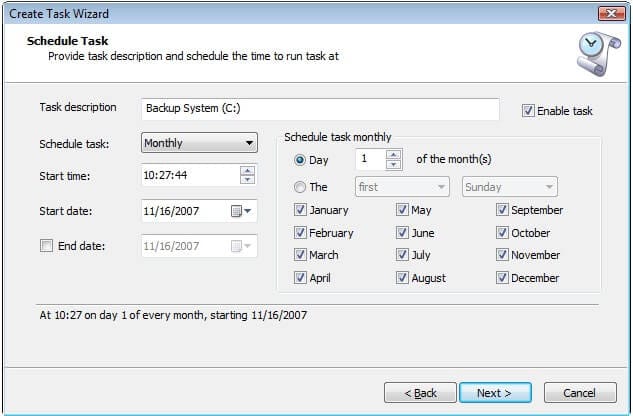Open the Schedule task Monthly dropdown
The height and width of the screenshot is (416, 633).
tap(199, 143)
